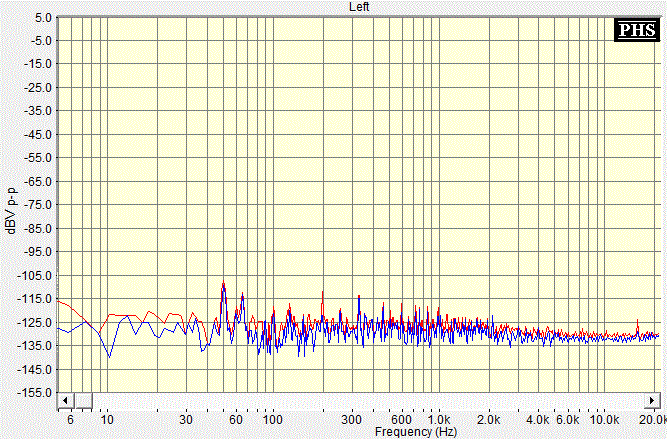The height and width of the screenshot is (439, 667).
Task: Click the 6 Hz frequency label
Action: click(x=71, y=420)
